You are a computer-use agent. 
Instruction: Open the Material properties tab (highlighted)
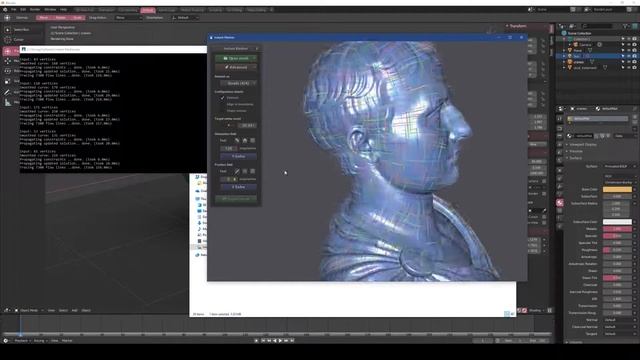[x=560, y=202]
